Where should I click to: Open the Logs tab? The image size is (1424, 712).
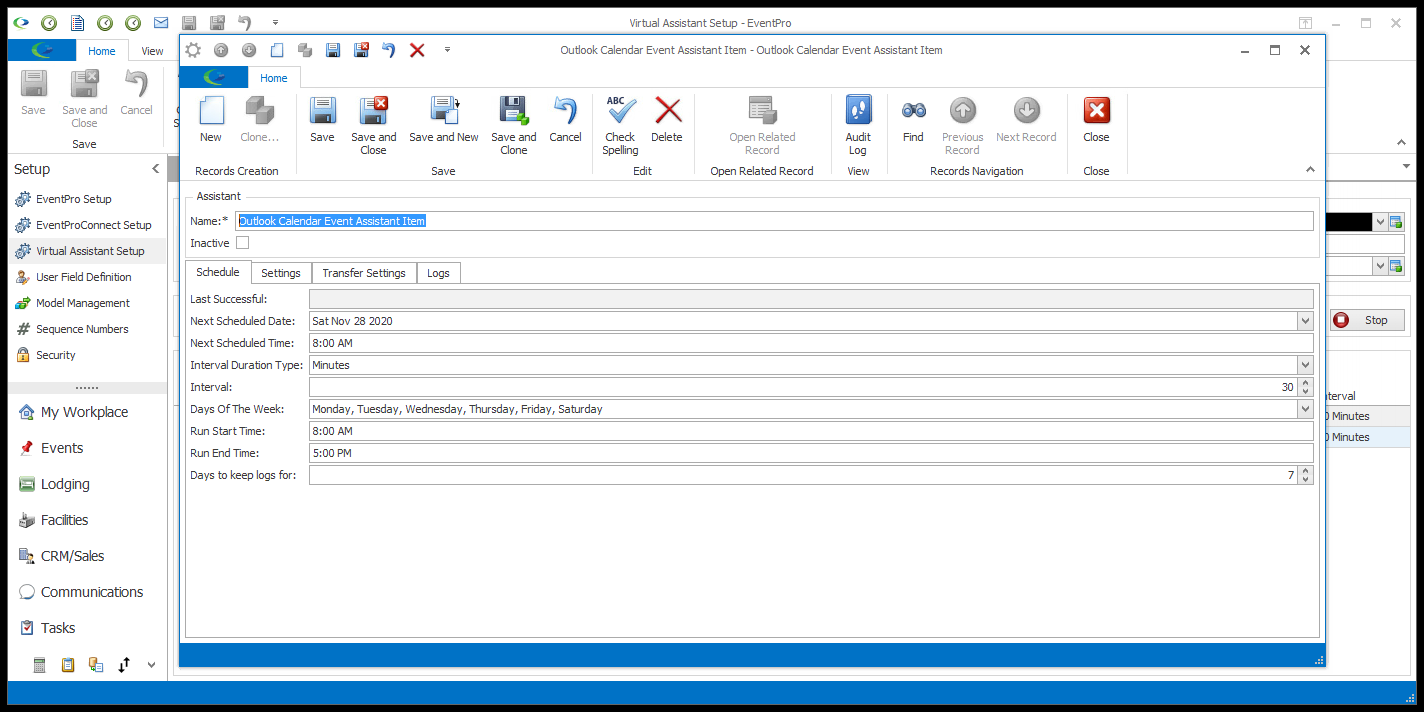[438, 273]
